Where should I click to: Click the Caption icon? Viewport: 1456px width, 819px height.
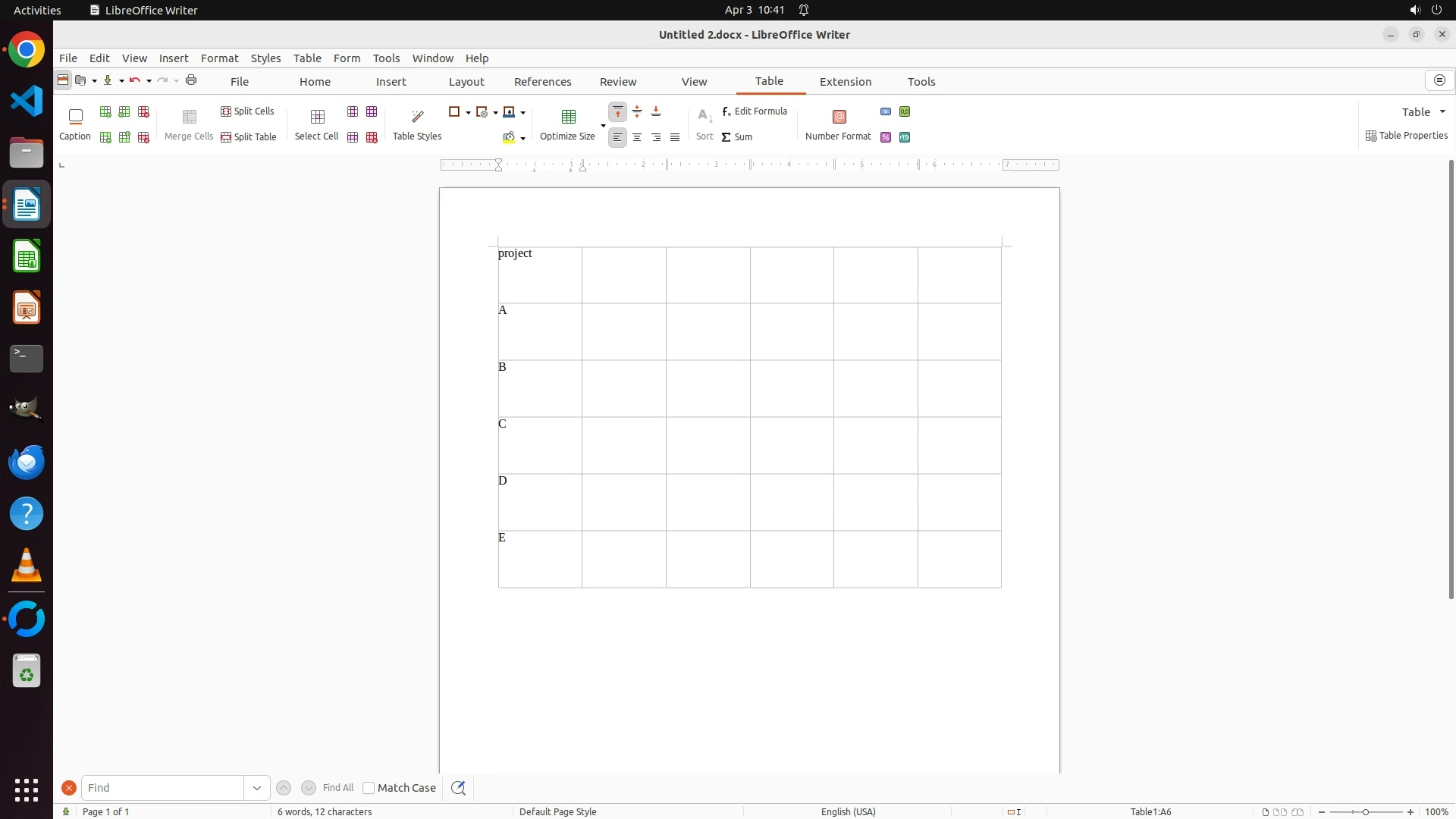pyautogui.click(x=75, y=117)
